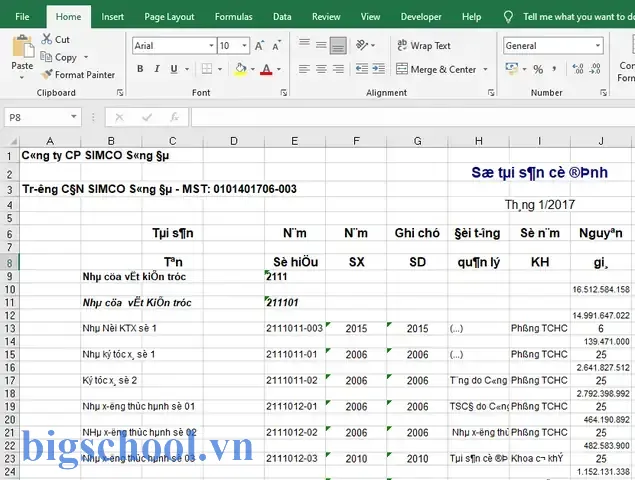Click the Tell me what you want search
This screenshot has height=480, width=635.
pos(571,17)
